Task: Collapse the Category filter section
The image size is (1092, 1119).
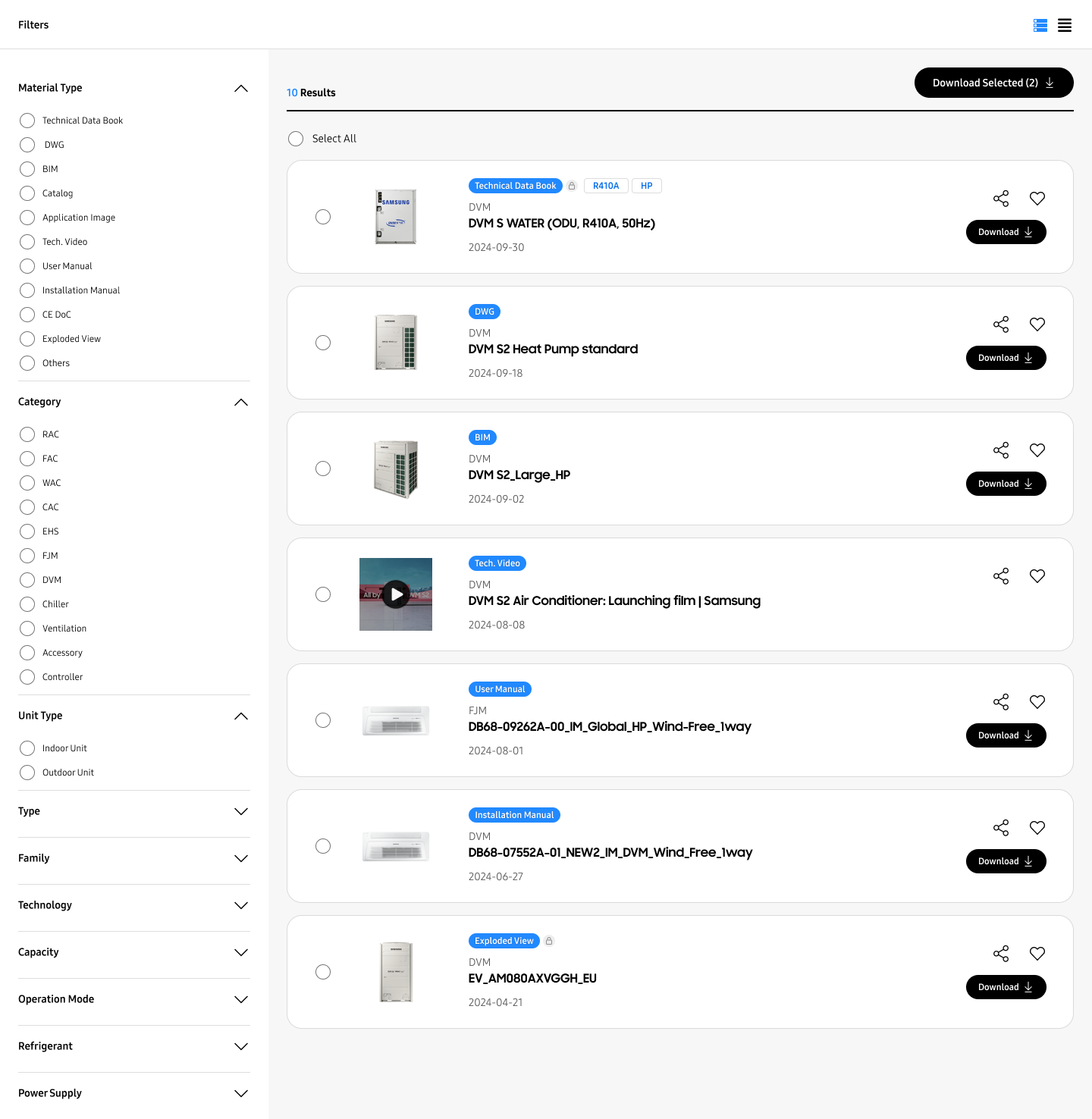Action: pyautogui.click(x=241, y=403)
